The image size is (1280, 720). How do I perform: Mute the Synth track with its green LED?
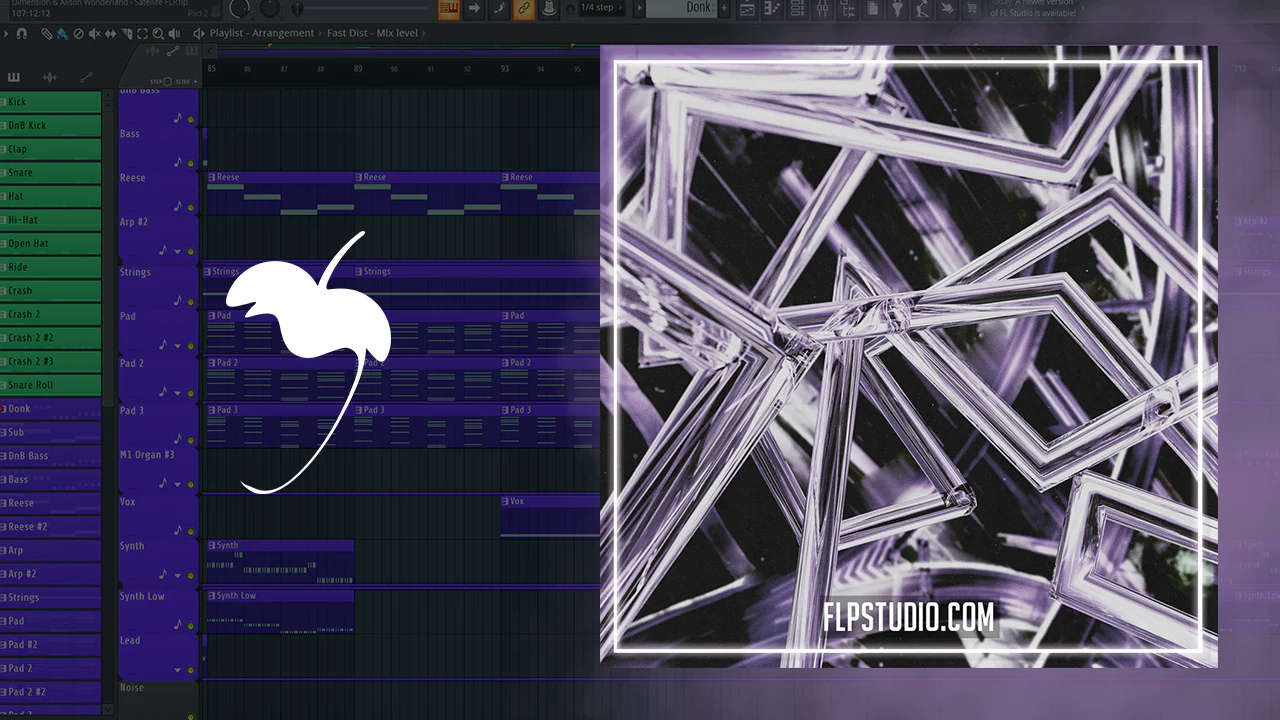coord(190,577)
